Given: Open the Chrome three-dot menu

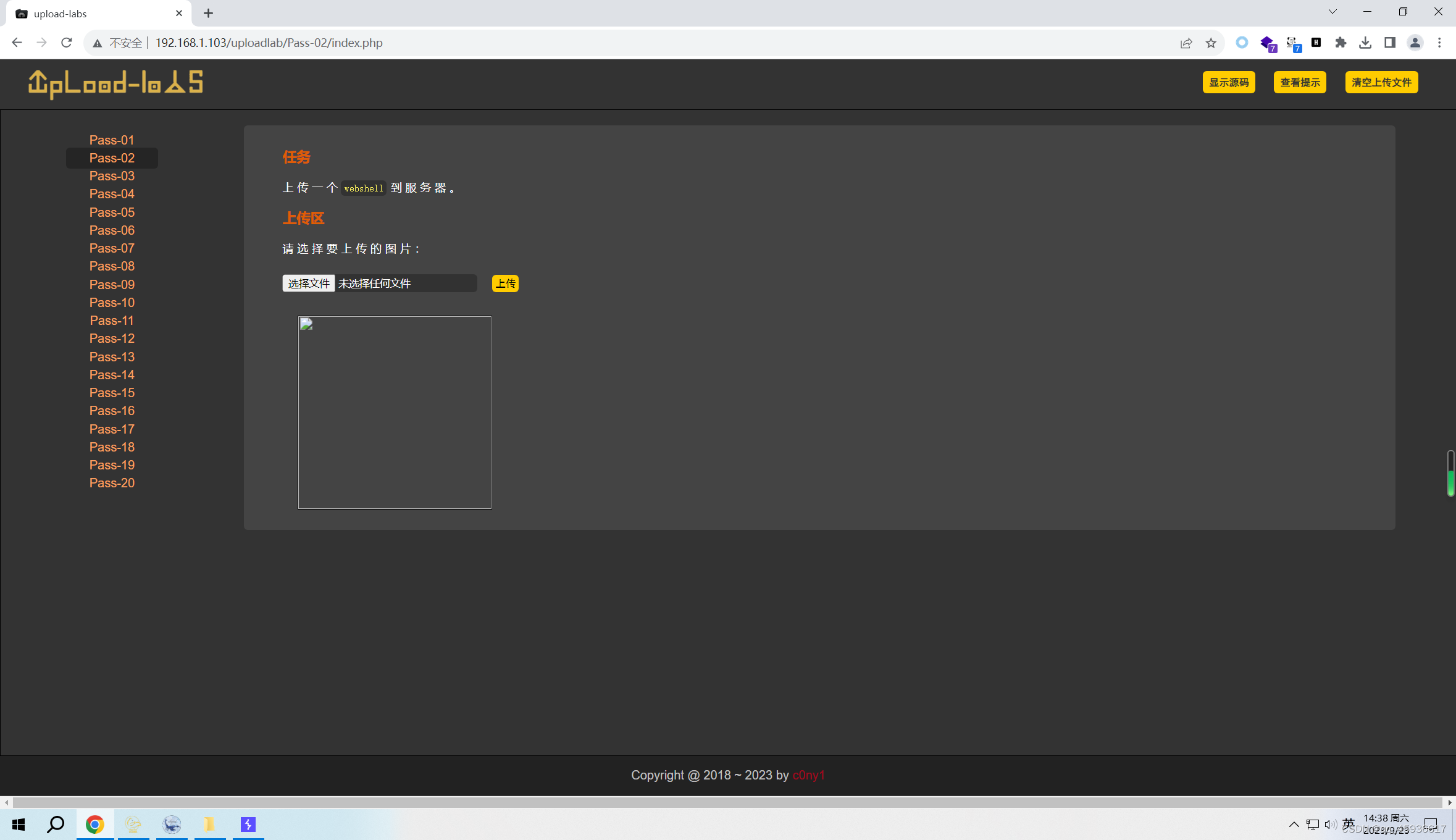Looking at the screenshot, I should 1439,43.
